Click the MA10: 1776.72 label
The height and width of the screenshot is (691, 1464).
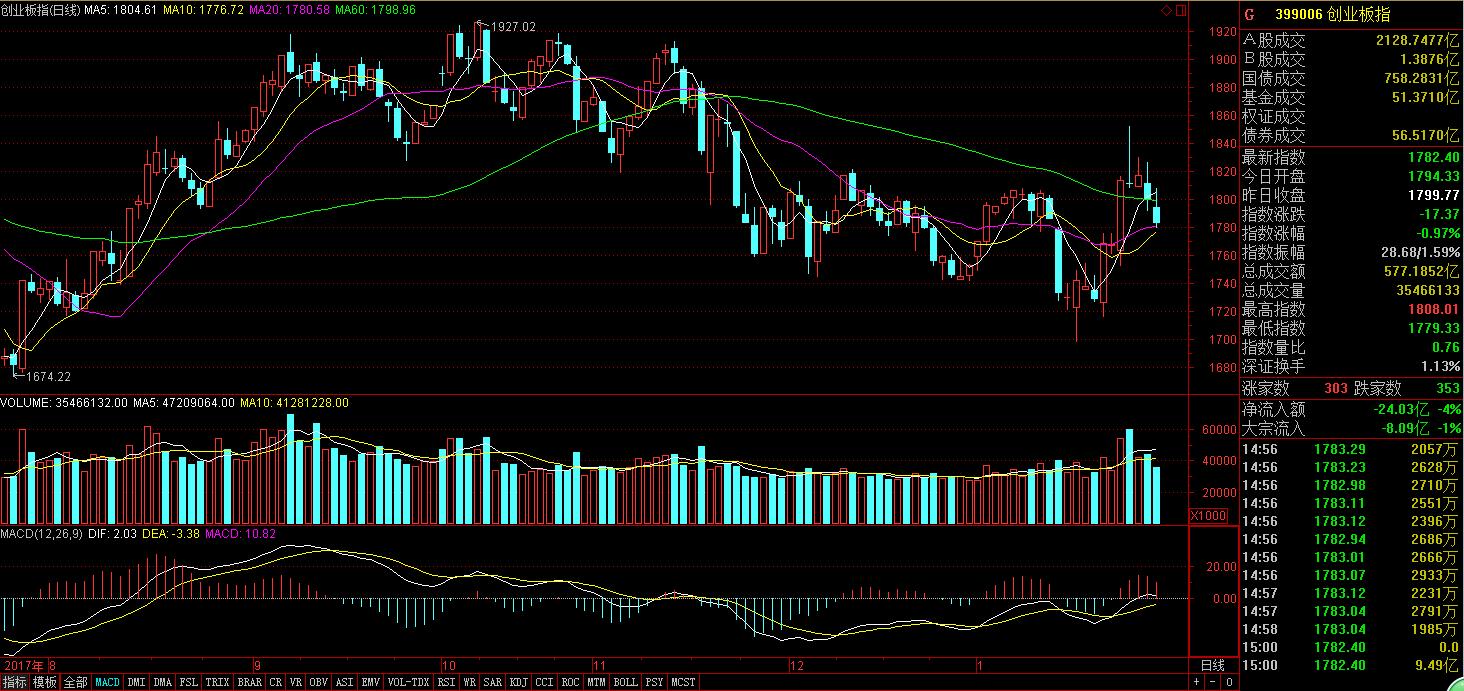click(x=203, y=9)
